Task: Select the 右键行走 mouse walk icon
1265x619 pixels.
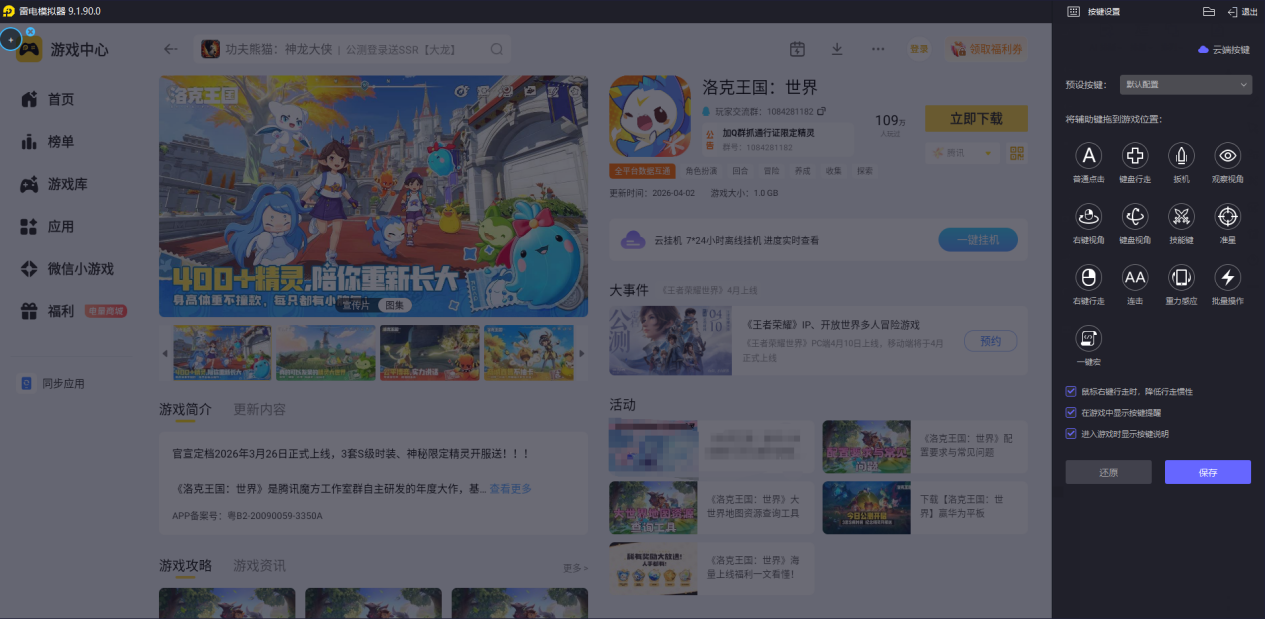Action: pyautogui.click(x=1088, y=277)
